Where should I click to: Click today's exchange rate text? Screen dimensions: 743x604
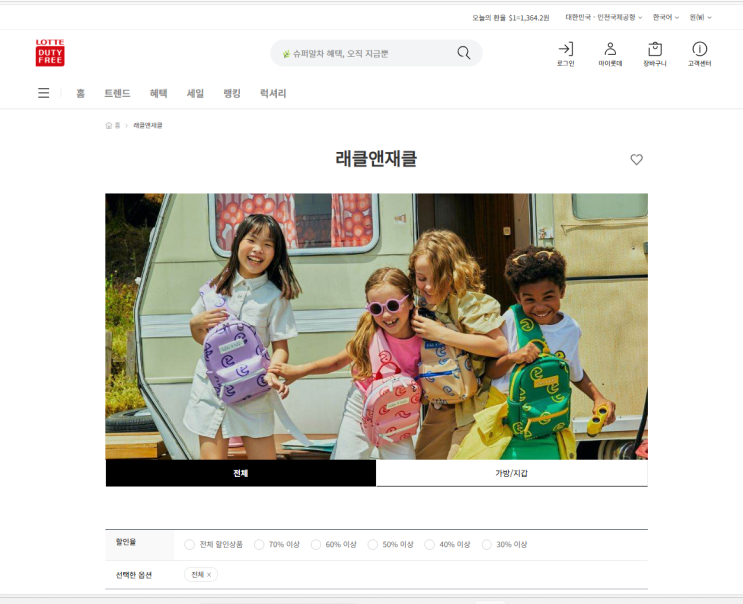[x=510, y=18]
